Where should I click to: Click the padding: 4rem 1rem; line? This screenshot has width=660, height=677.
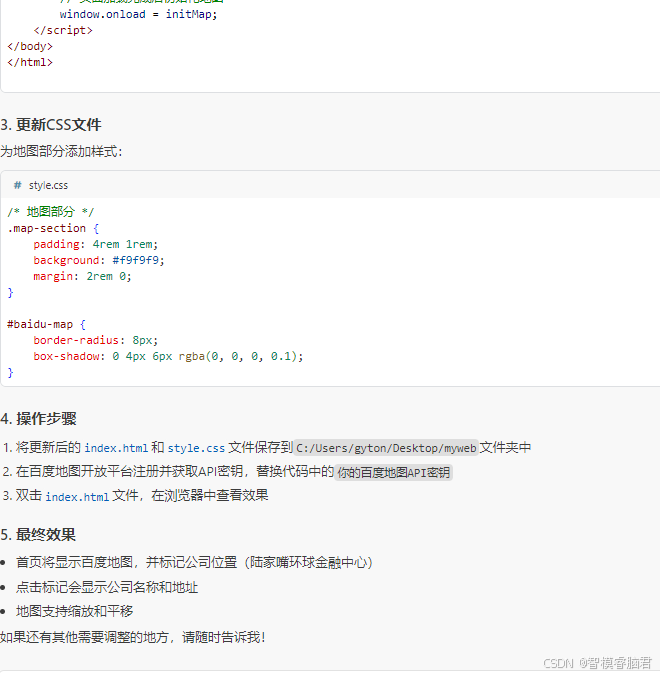(x=96, y=244)
